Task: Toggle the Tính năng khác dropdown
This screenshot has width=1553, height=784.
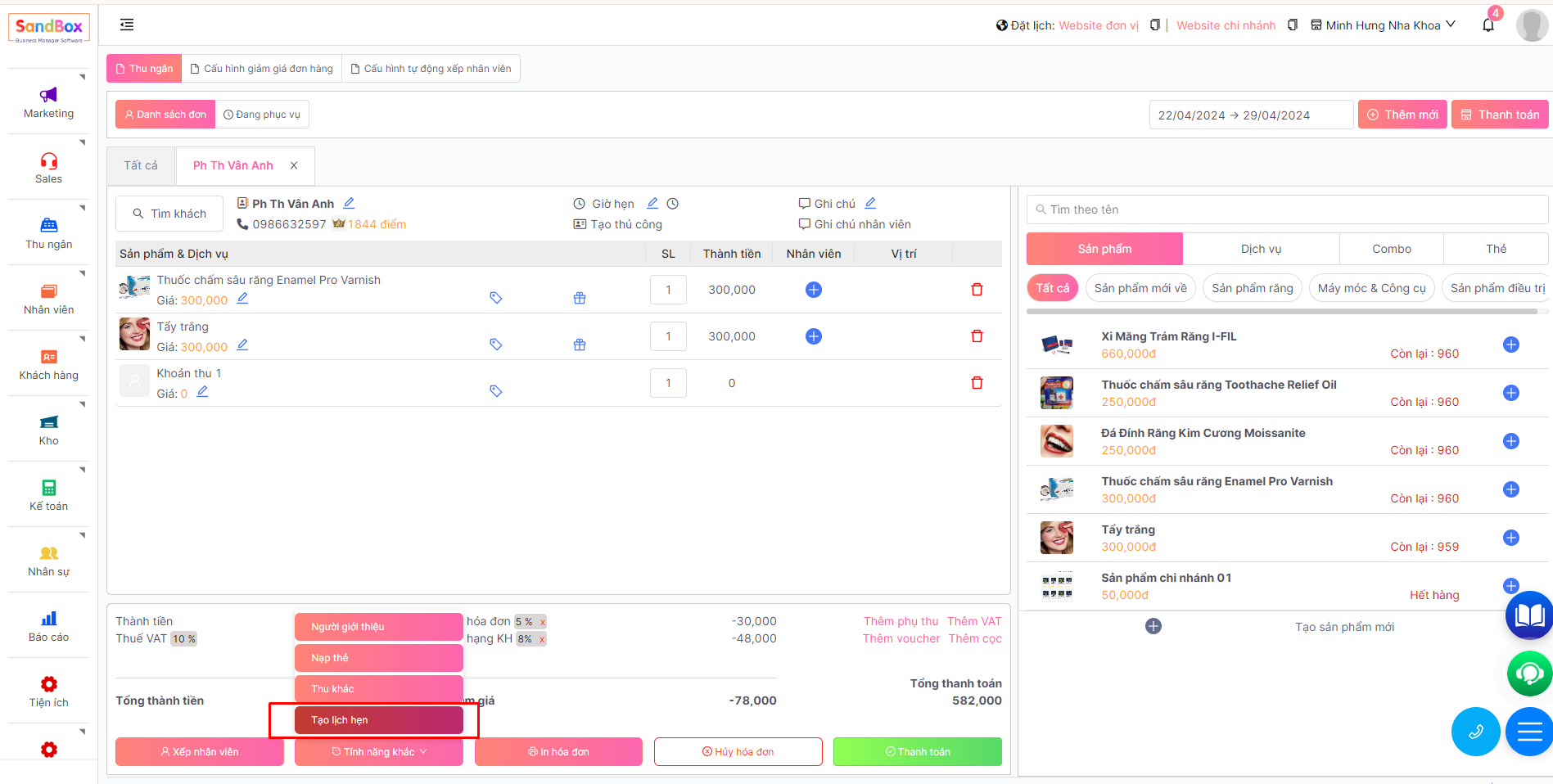Action: pyautogui.click(x=378, y=751)
